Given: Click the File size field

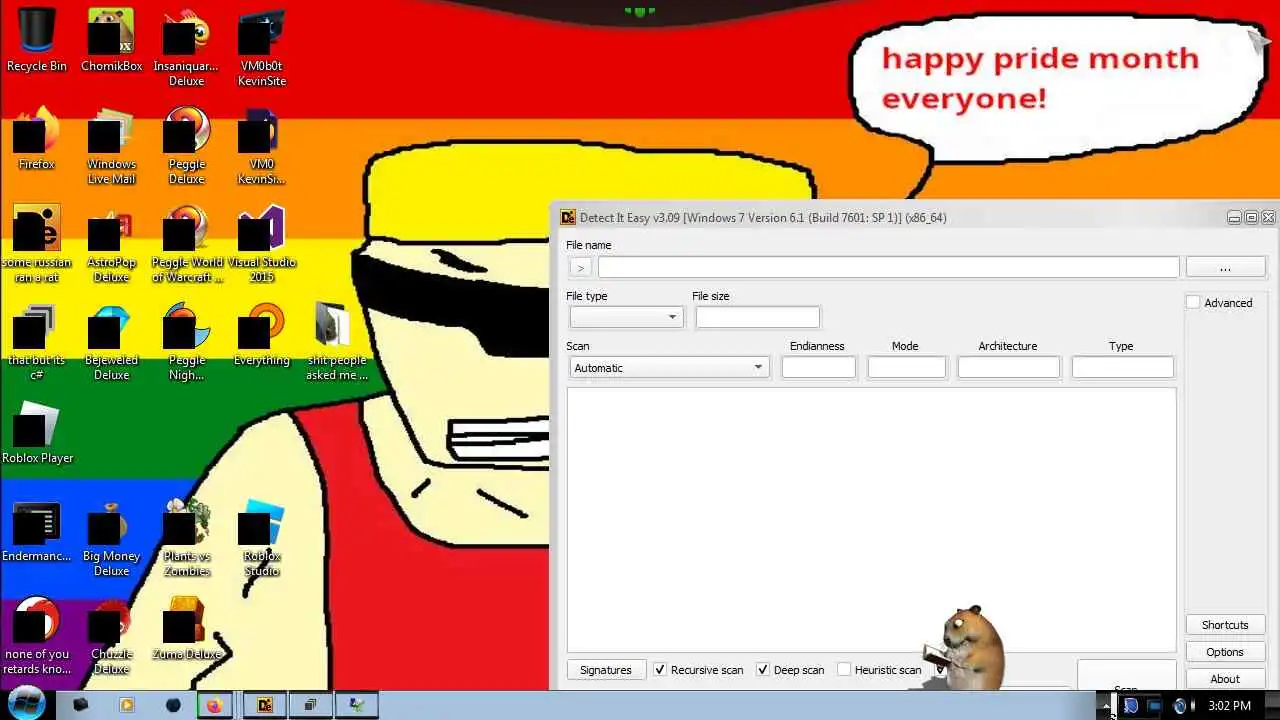Looking at the screenshot, I should coord(758,317).
